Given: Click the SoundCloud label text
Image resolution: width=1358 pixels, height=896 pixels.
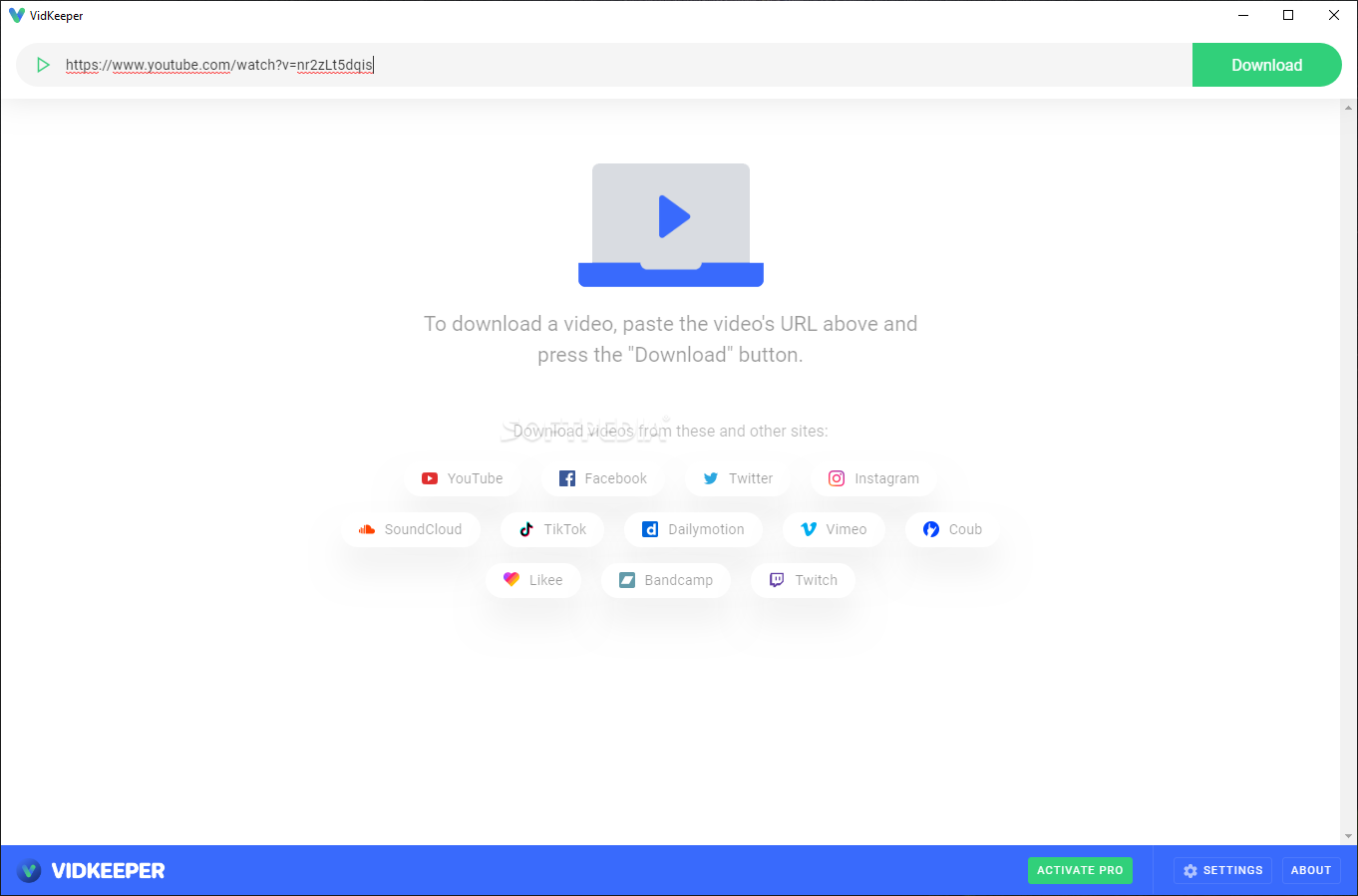Looking at the screenshot, I should coord(423,529).
